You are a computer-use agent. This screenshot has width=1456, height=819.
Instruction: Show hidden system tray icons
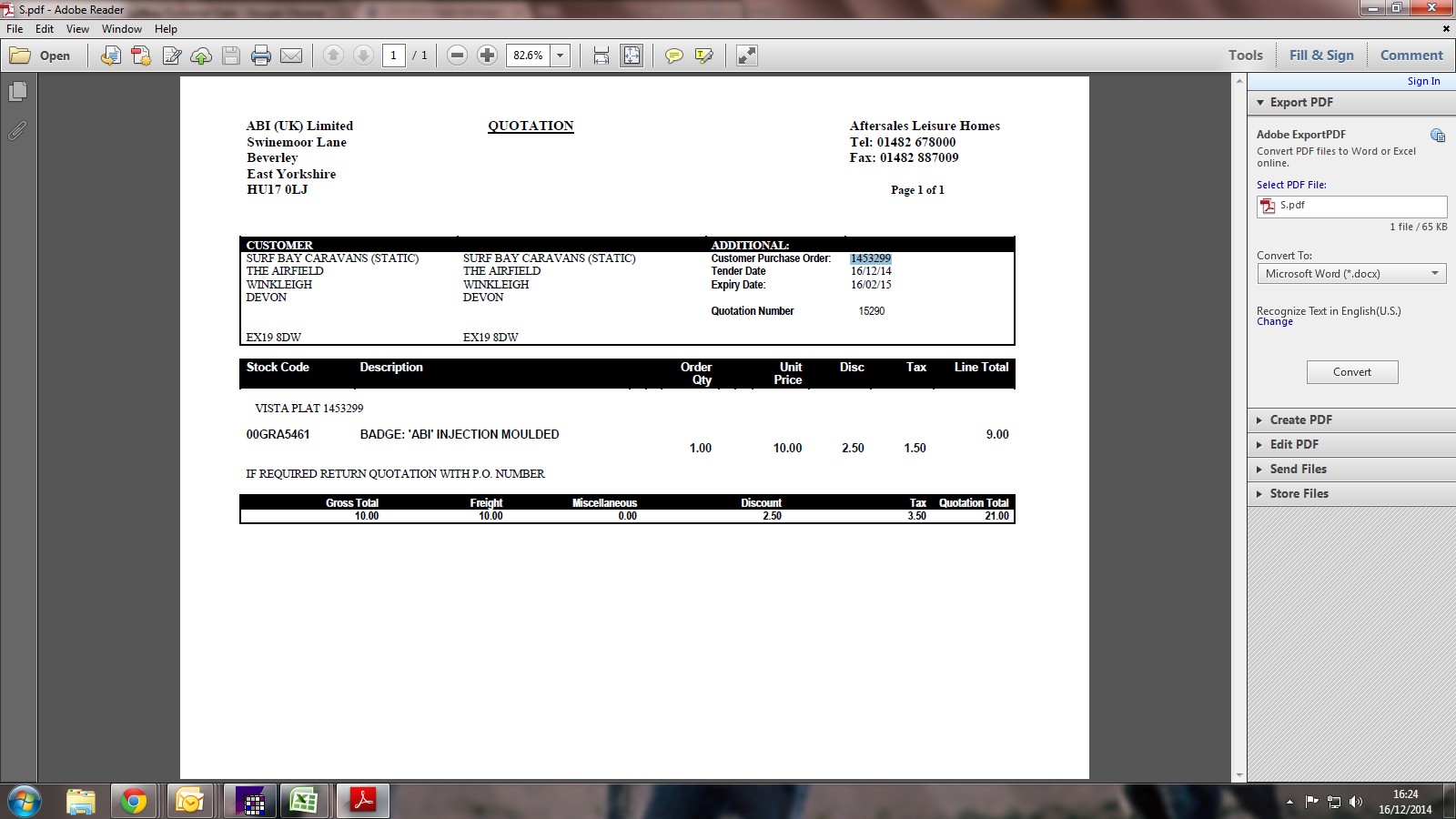coord(1289,802)
